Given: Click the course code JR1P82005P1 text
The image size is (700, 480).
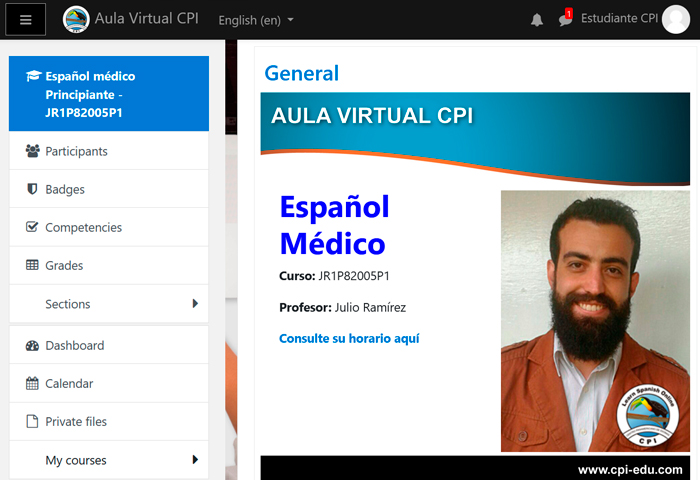Looking at the screenshot, I should (354, 276).
